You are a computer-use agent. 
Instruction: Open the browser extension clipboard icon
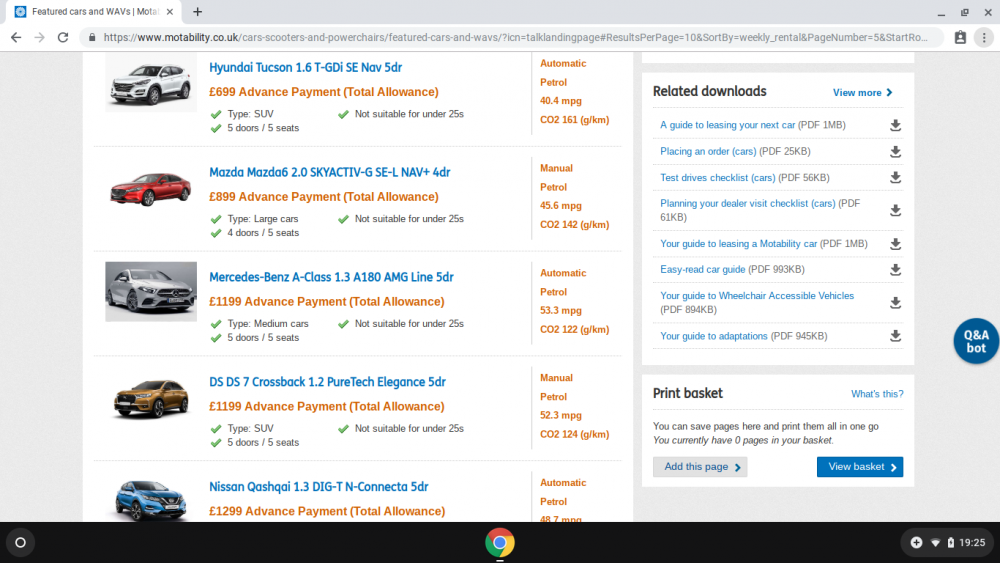tap(960, 38)
